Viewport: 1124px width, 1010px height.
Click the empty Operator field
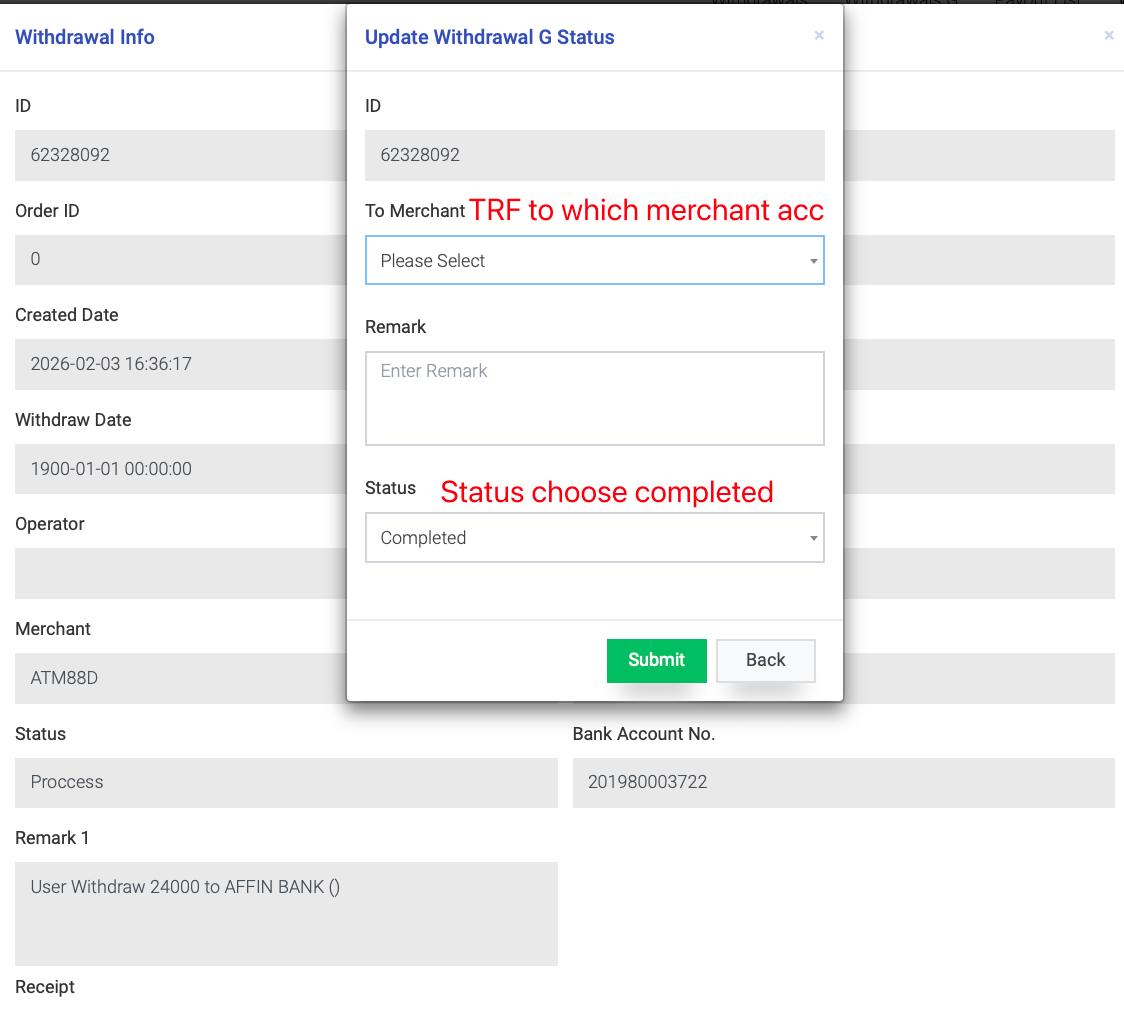click(180, 573)
